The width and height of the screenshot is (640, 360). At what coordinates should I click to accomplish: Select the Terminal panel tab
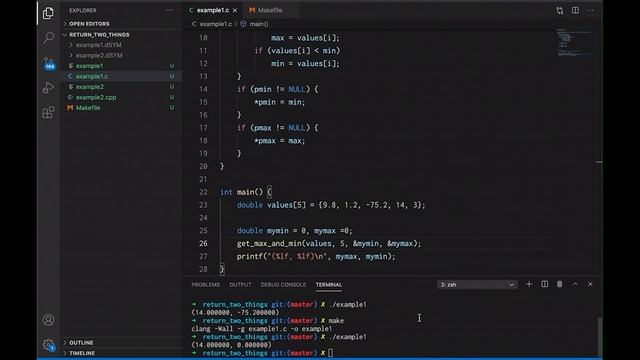click(329, 284)
